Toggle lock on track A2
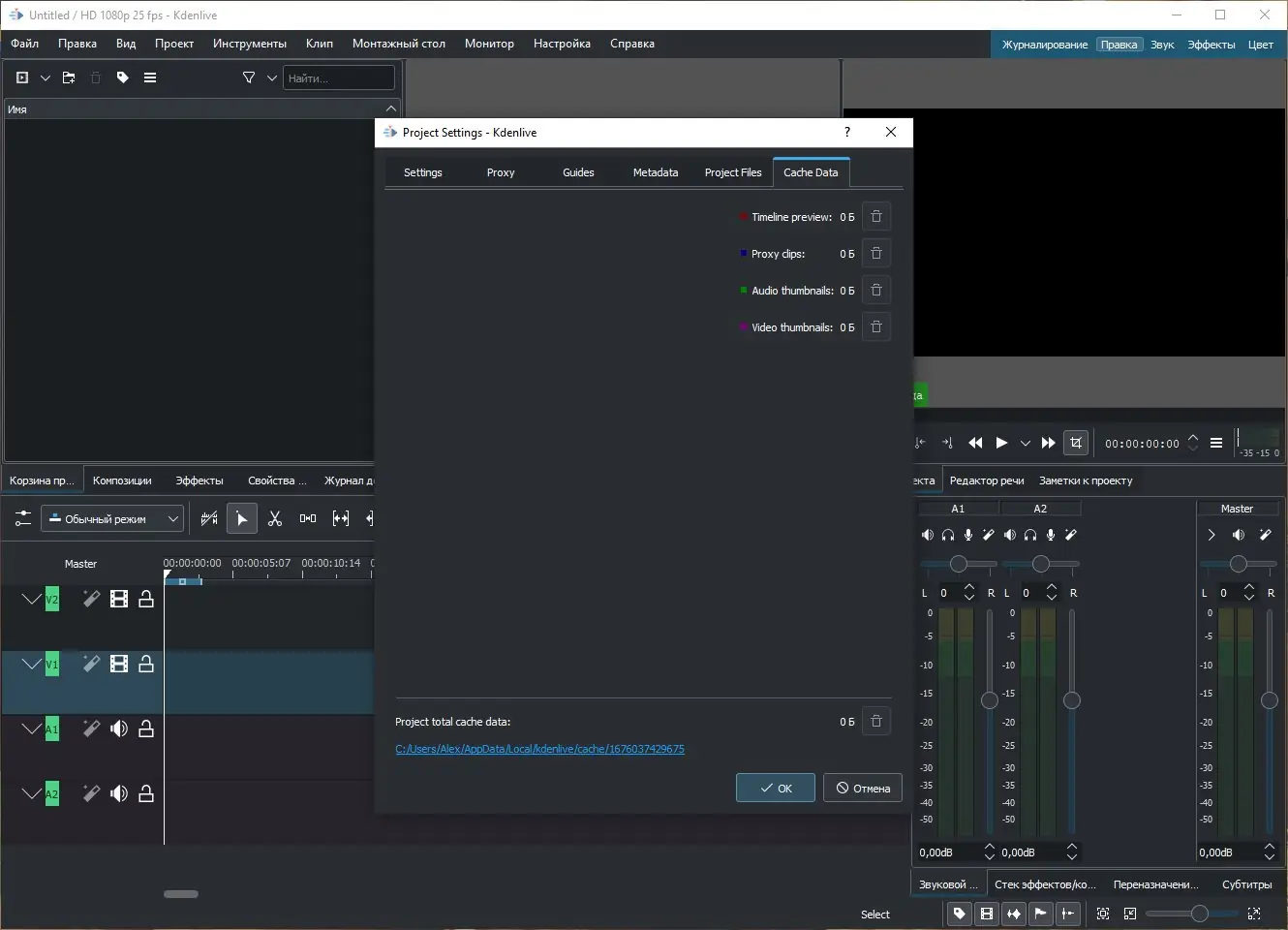 coord(146,794)
